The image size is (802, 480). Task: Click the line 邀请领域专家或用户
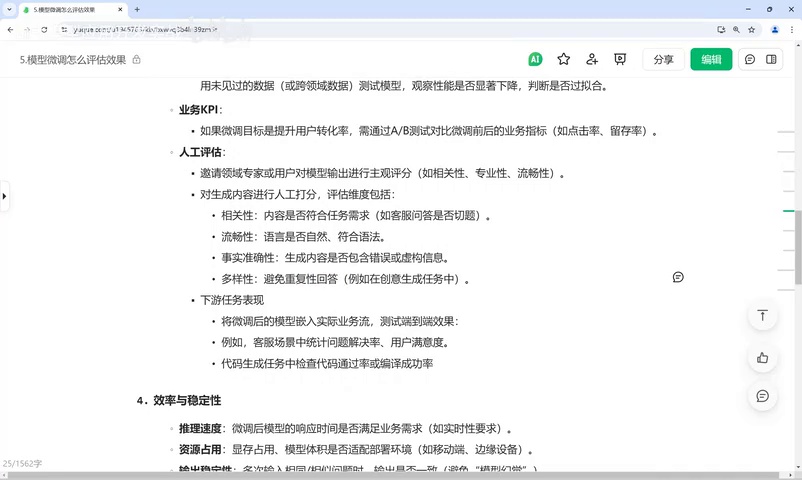click(x=382, y=173)
